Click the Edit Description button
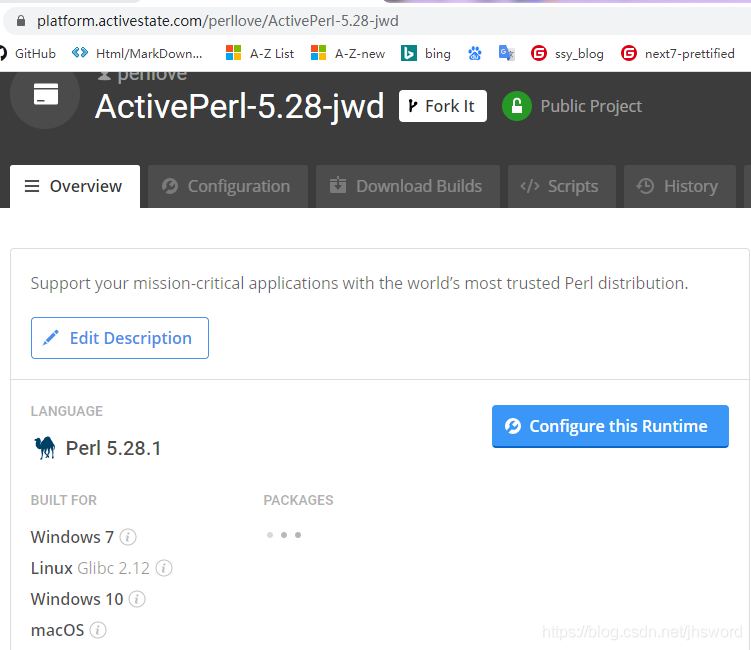 click(119, 338)
